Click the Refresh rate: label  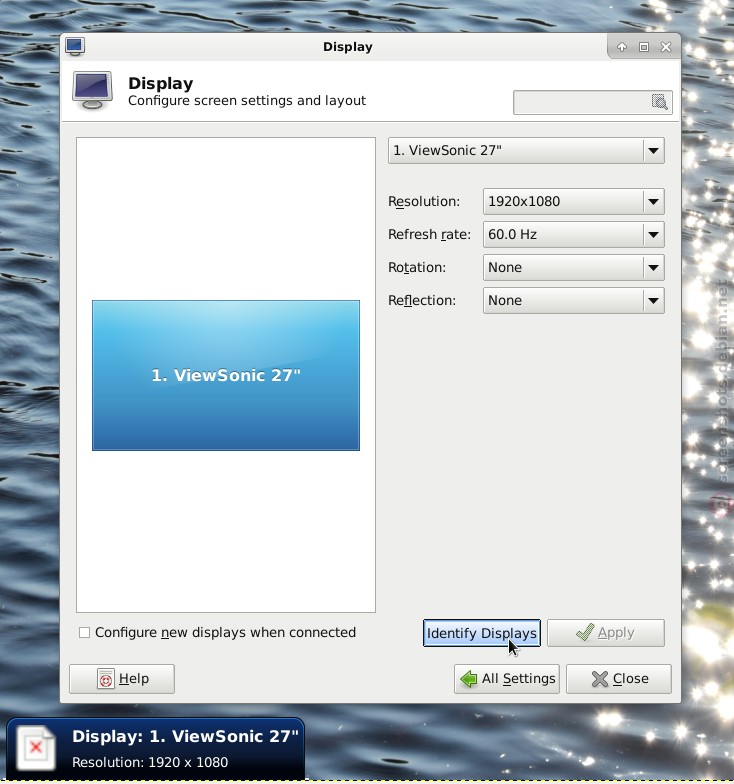click(x=430, y=234)
